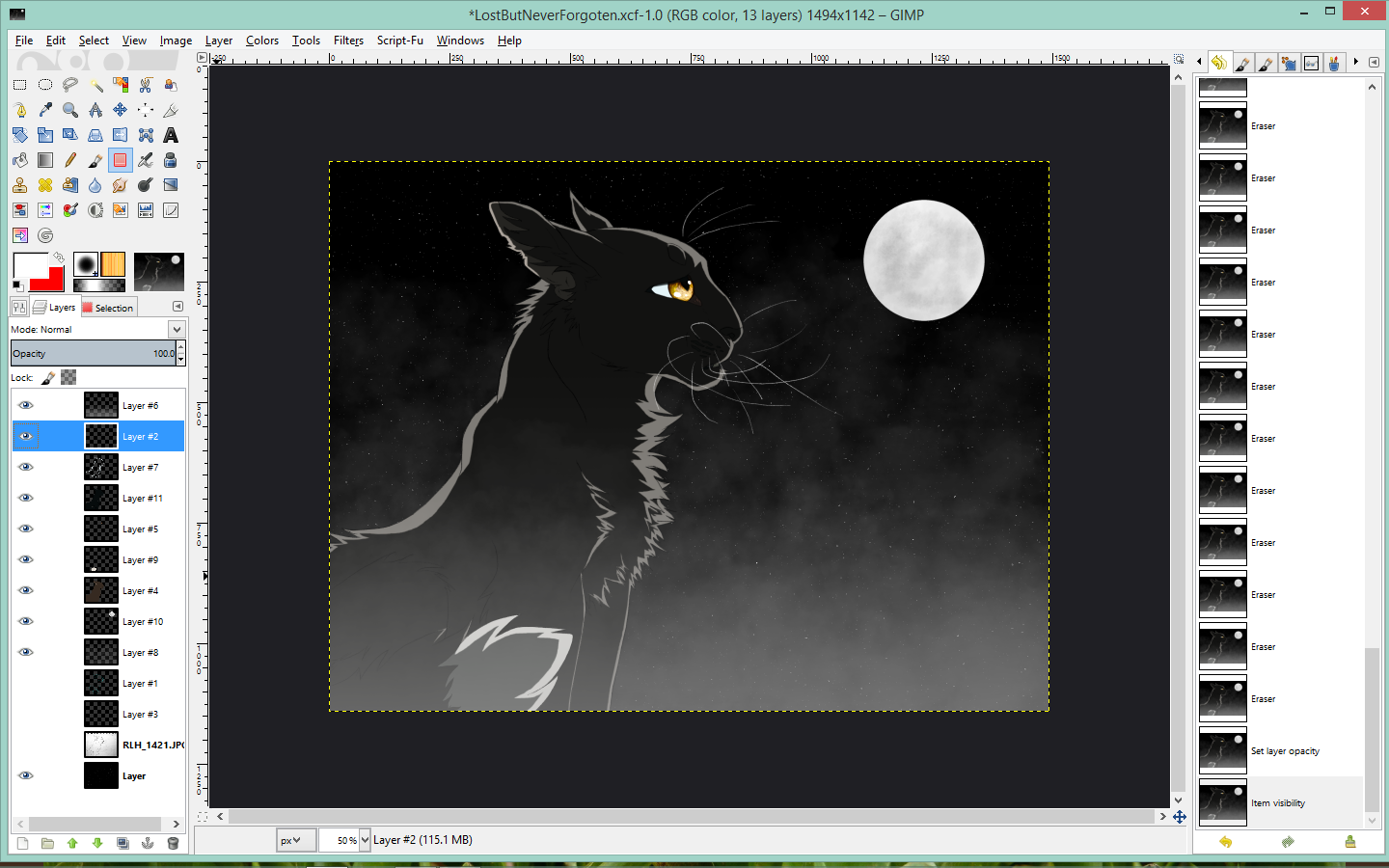1389x868 pixels.
Task: Toggle visibility of Layer #6
Action: tap(26, 406)
